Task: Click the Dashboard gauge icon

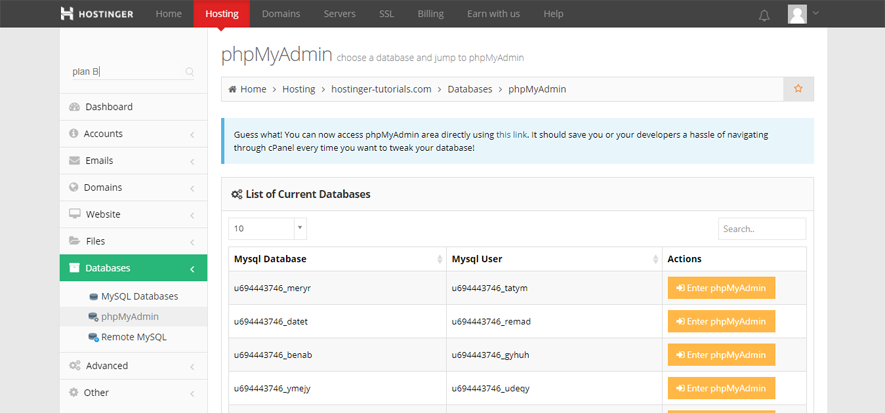Action: (x=74, y=107)
